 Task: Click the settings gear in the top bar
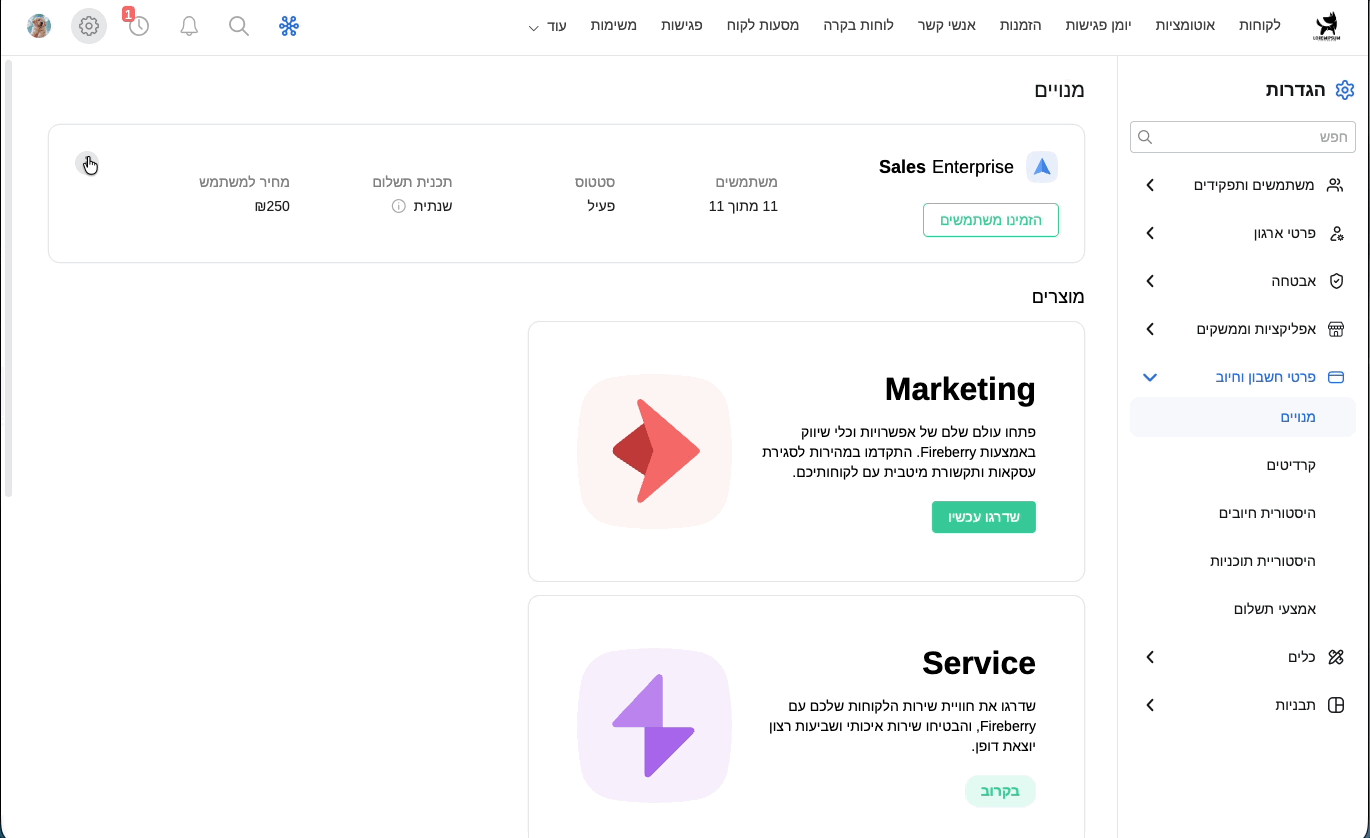click(x=89, y=26)
